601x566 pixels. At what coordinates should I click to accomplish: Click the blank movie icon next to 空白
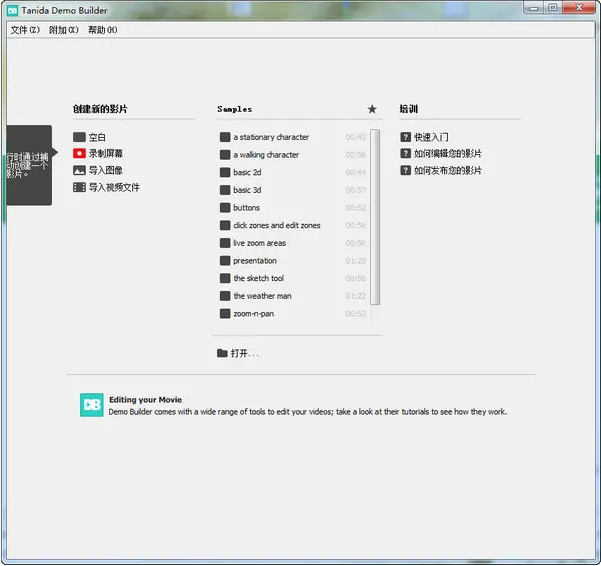[x=79, y=137]
